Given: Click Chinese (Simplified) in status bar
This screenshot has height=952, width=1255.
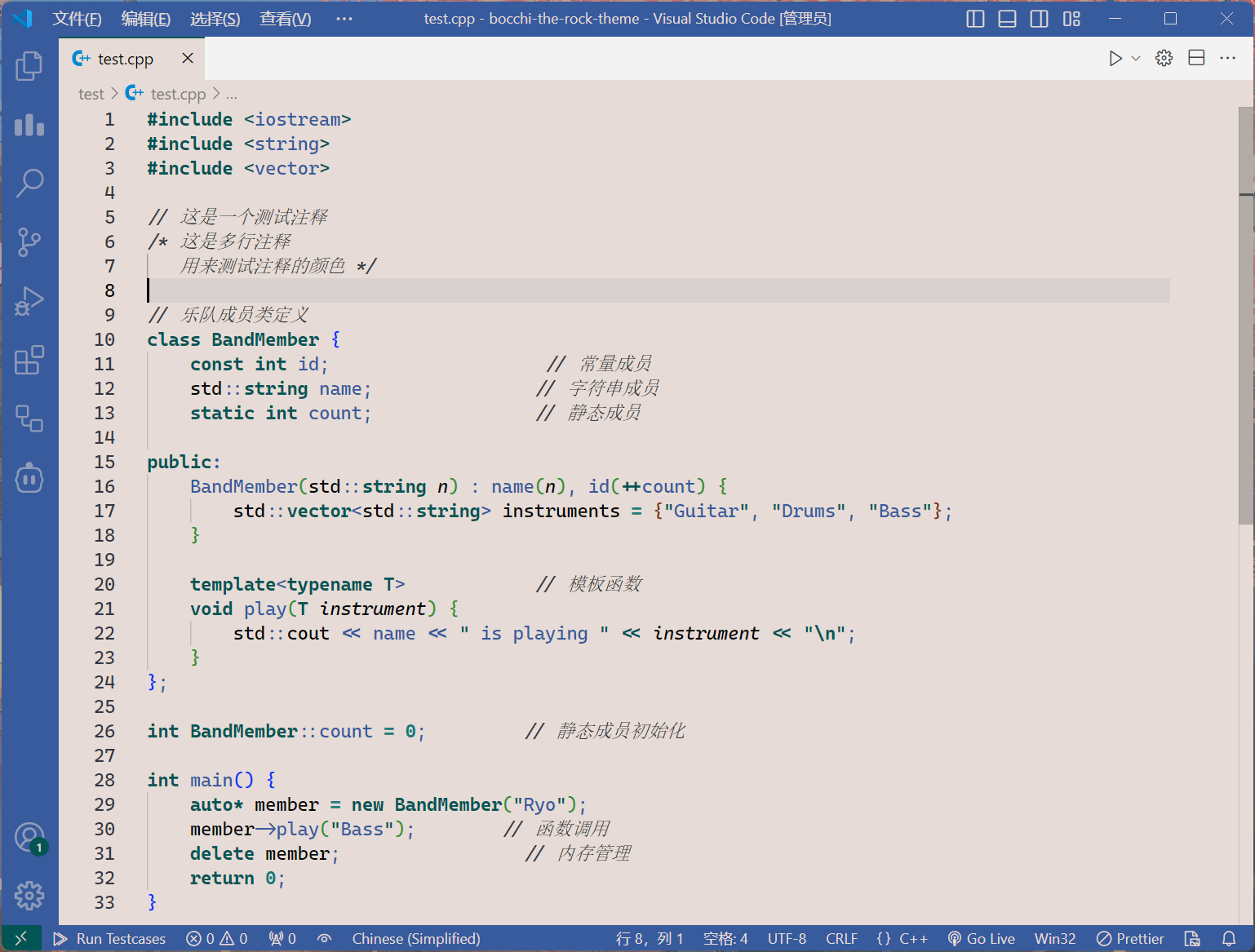Looking at the screenshot, I should (x=416, y=939).
